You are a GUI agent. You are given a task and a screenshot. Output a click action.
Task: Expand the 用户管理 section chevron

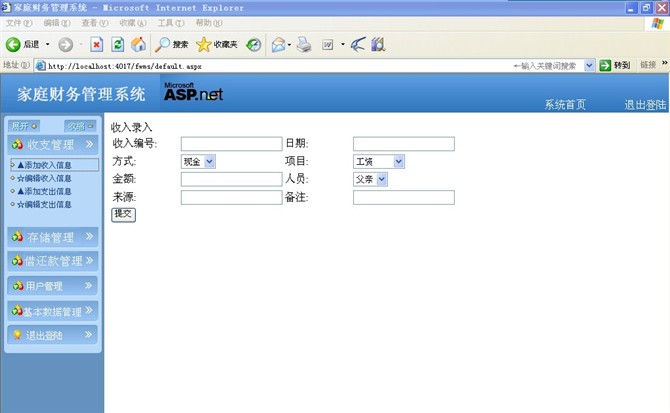click(x=88, y=285)
